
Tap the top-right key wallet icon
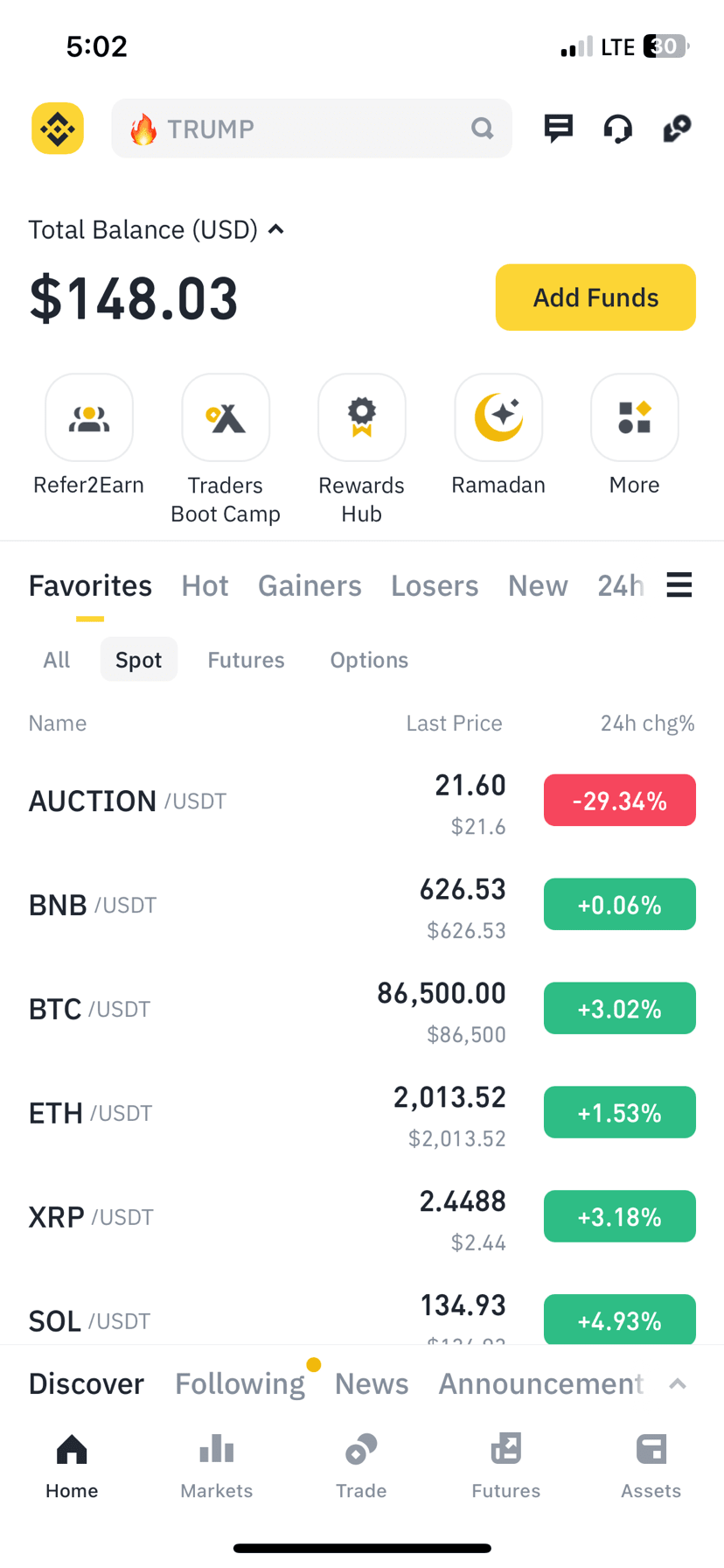pyautogui.click(x=678, y=129)
